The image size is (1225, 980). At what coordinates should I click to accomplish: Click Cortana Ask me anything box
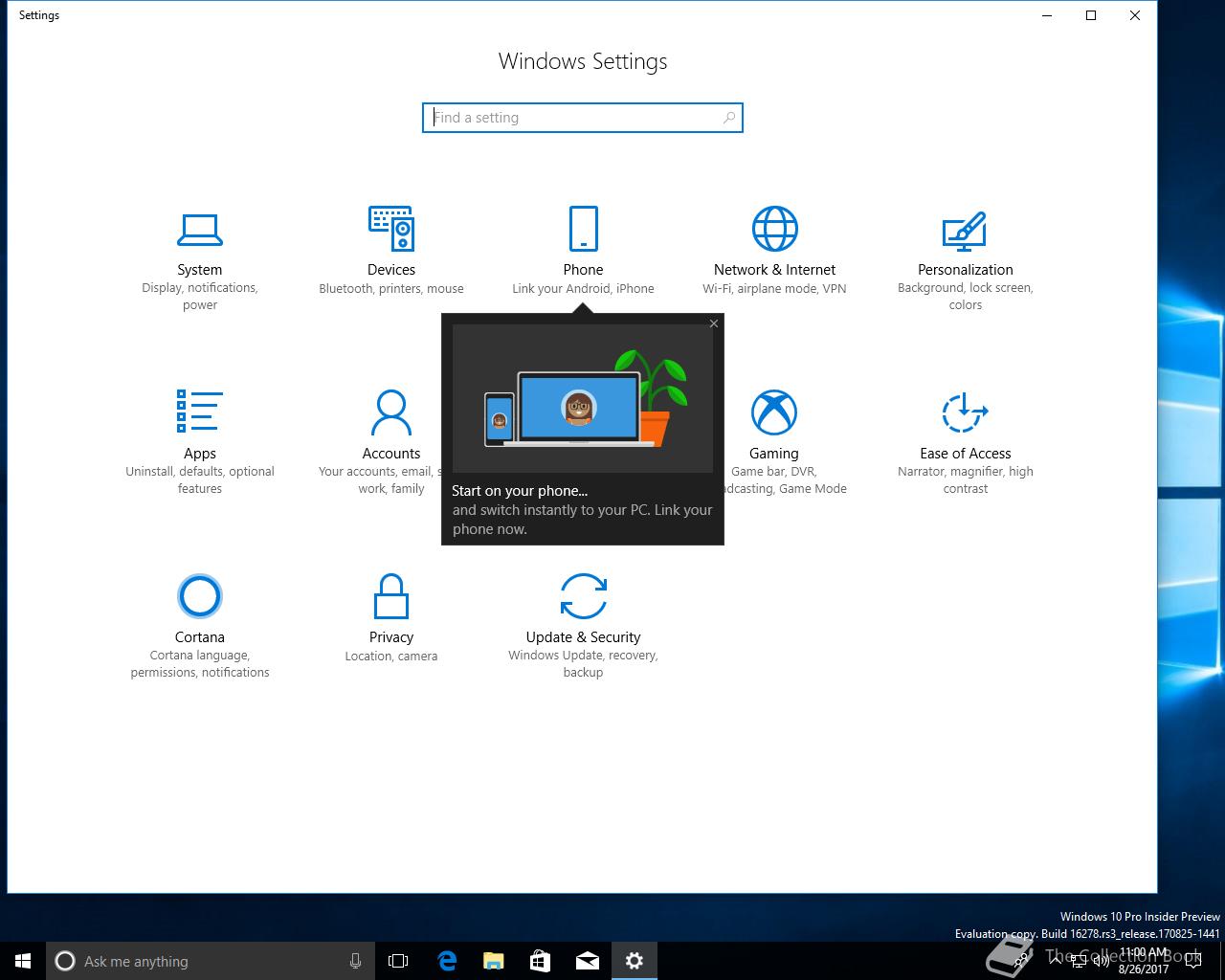click(209, 961)
